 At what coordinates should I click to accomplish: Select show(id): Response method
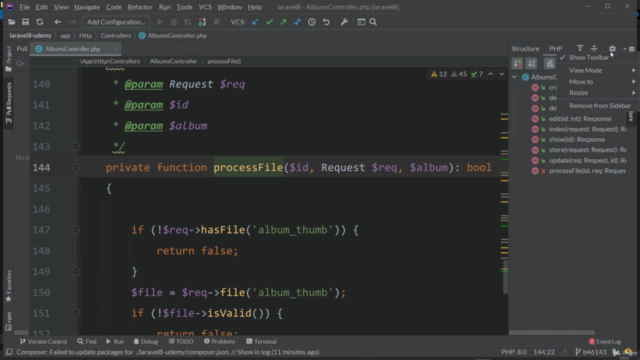(x=577, y=140)
